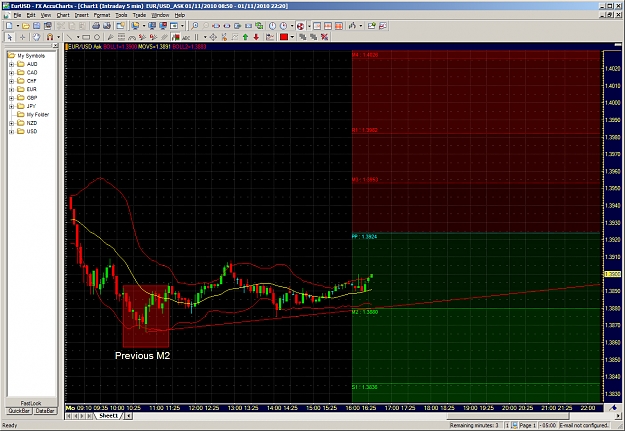Image resolution: width=625 pixels, height=431 pixels.
Task: Click the first clock interval icon
Action: (x=272, y=26)
